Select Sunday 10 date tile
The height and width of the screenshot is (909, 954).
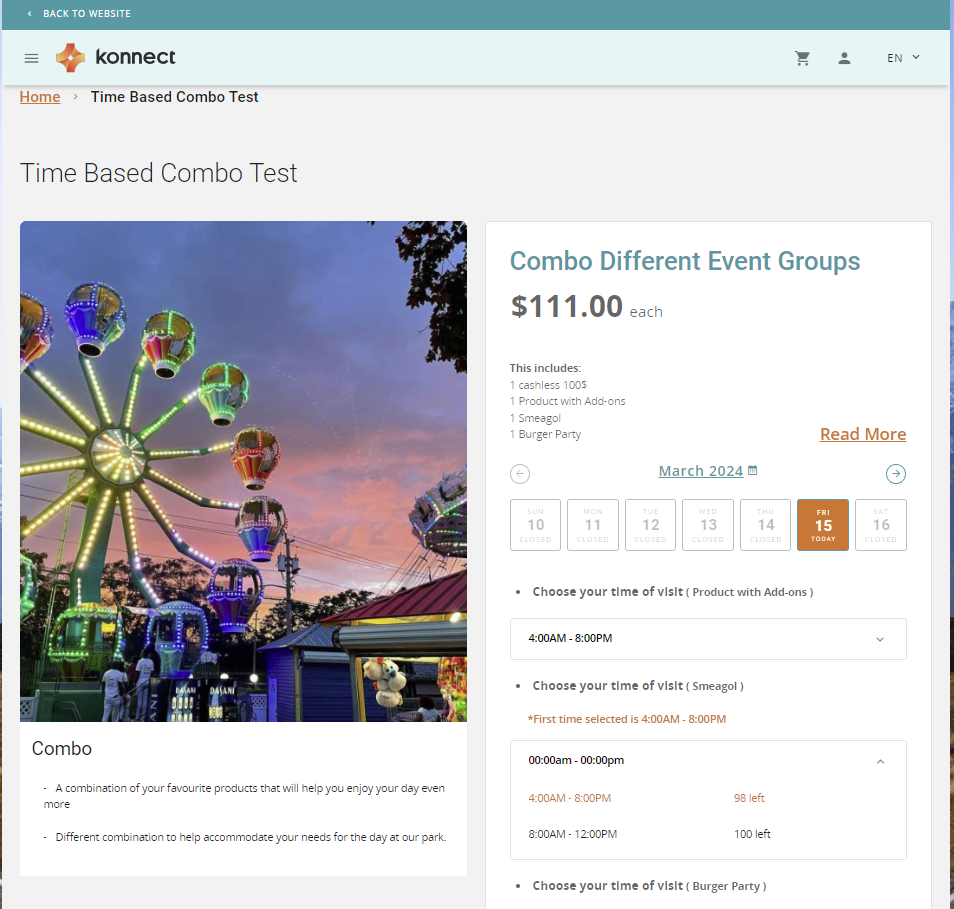tap(536, 525)
